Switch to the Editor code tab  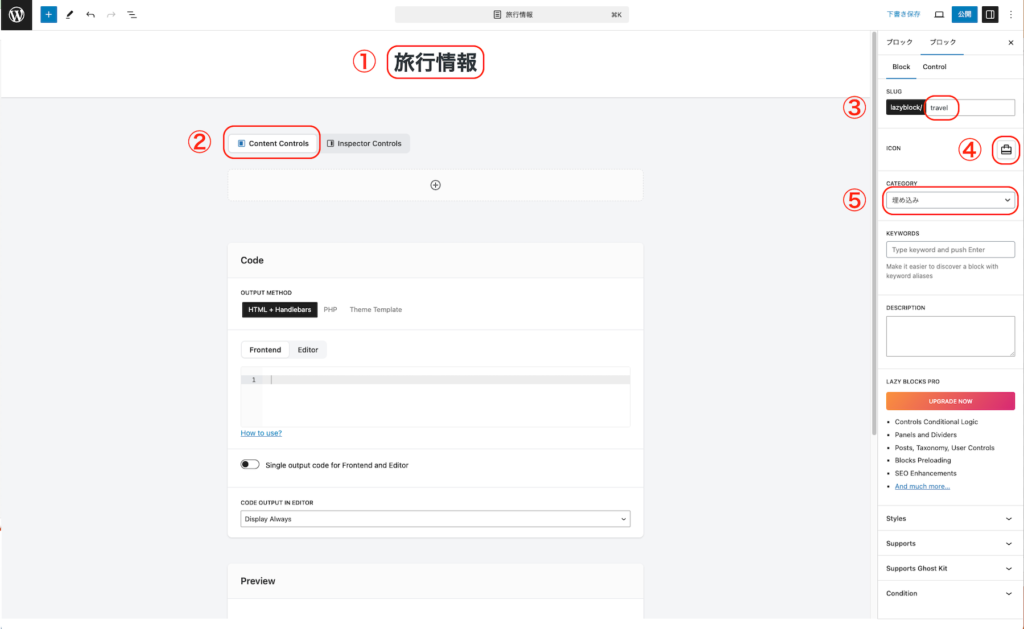coord(308,350)
